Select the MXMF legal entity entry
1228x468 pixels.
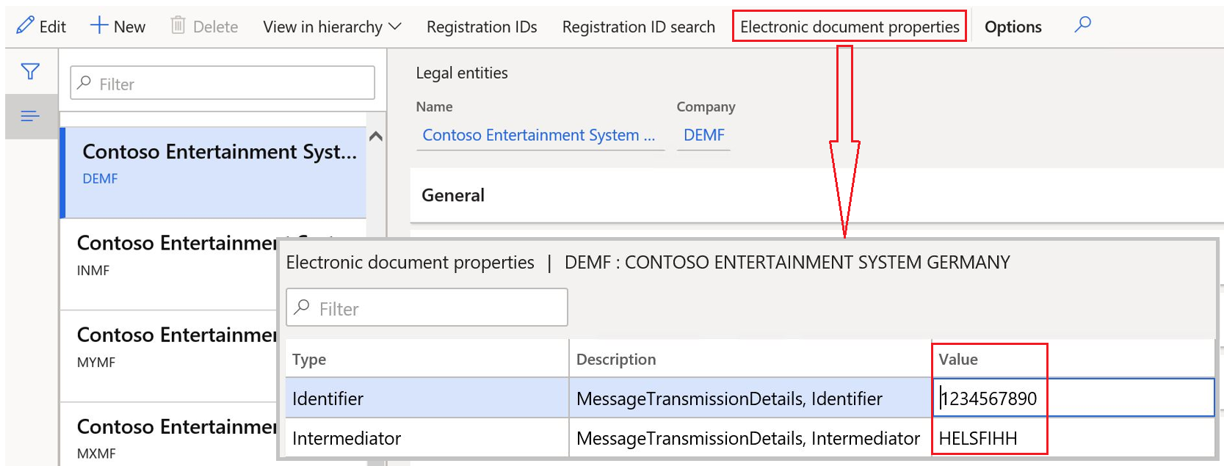(x=168, y=436)
